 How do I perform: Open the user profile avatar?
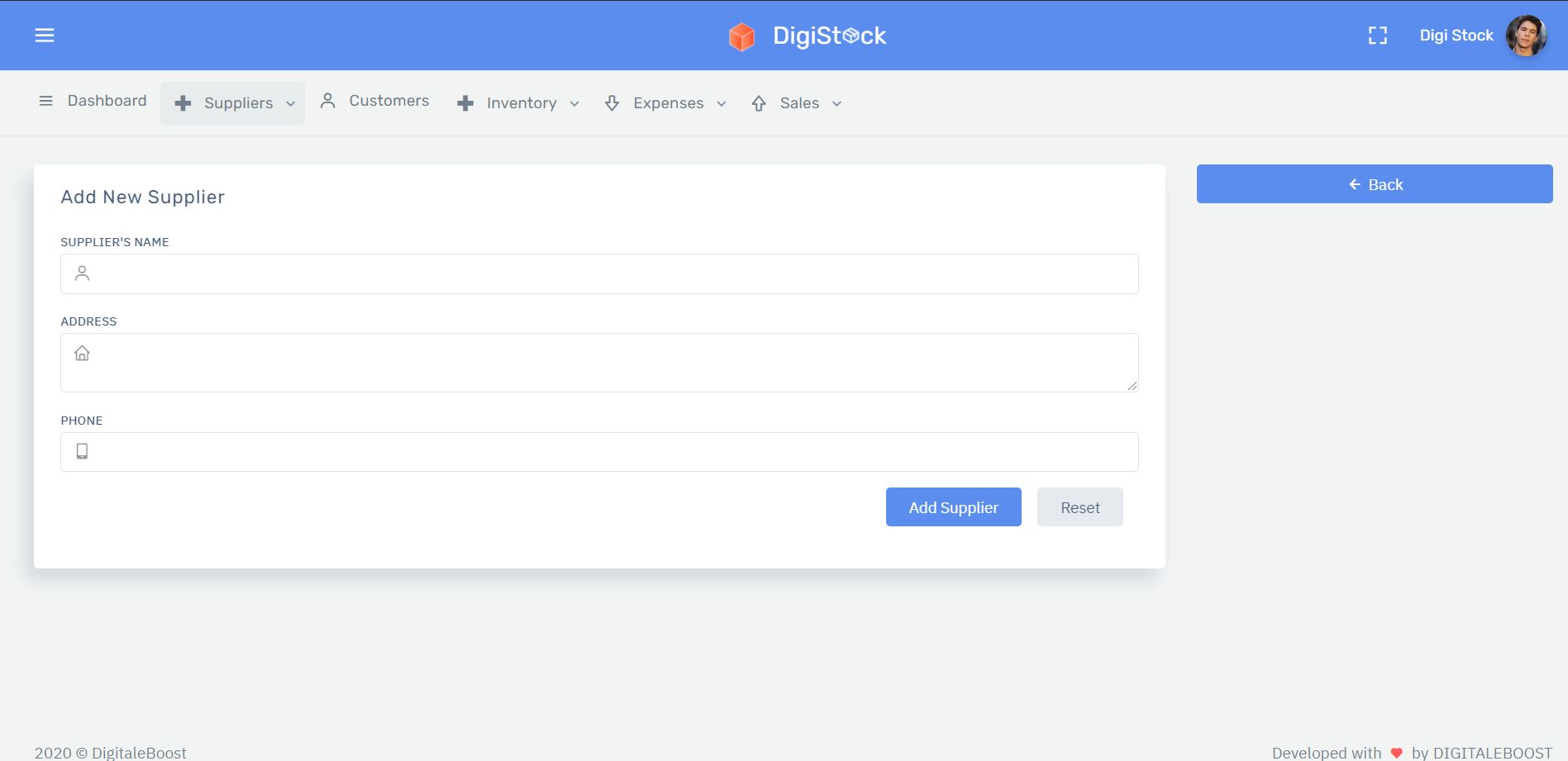coord(1526,36)
